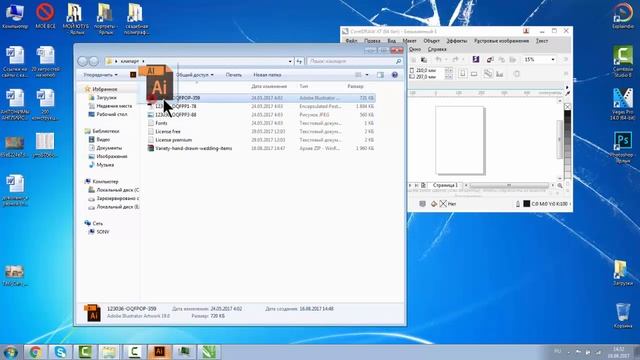
Task: Open the Файл menu in CorelDRAW
Action: tap(351, 41)
